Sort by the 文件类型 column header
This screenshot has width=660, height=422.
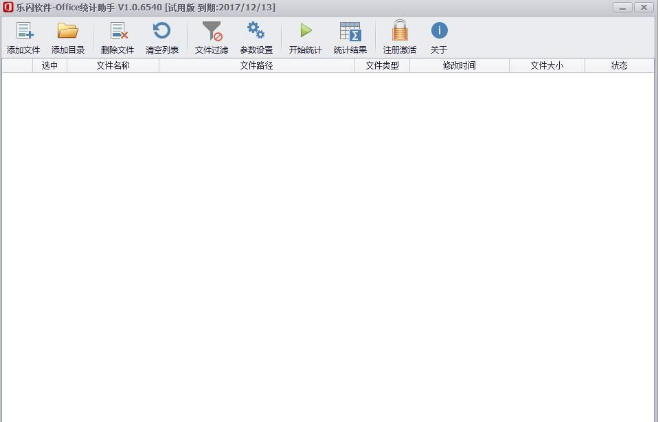382,65
